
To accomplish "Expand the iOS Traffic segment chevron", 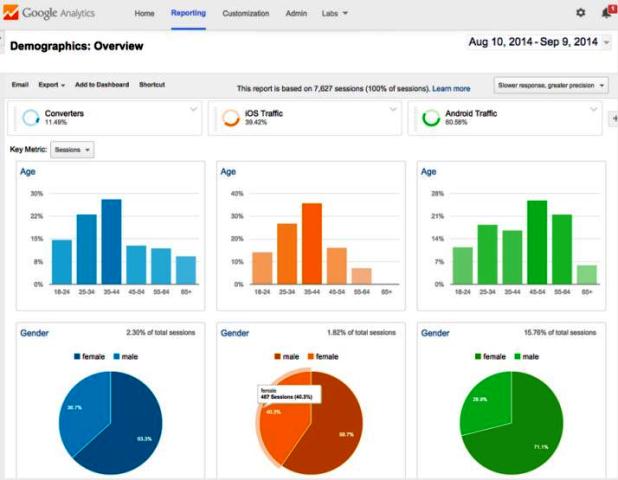I will point(393,109).
